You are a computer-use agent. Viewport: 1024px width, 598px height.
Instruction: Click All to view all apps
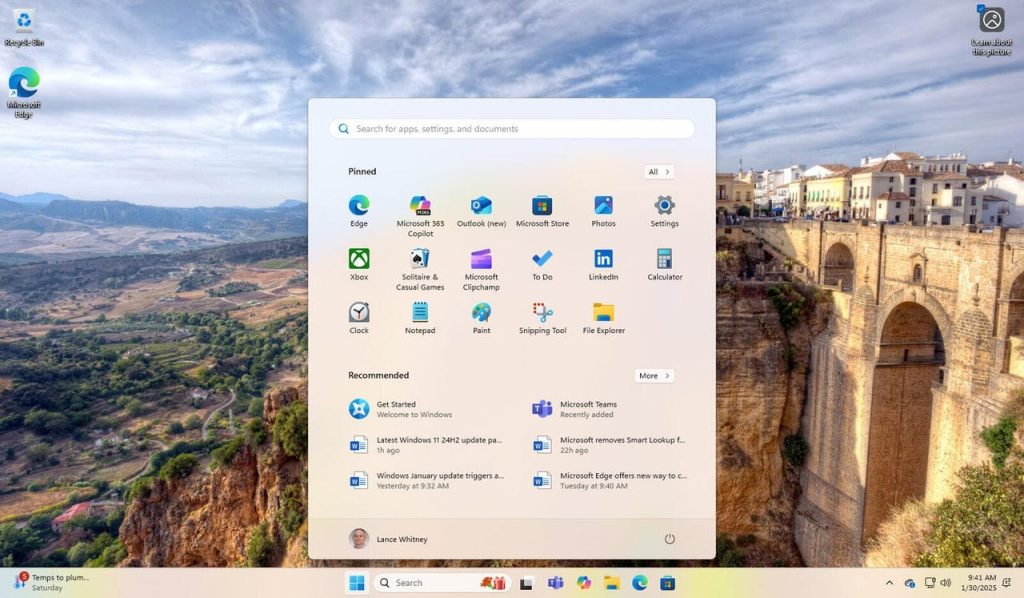point(657,171)
